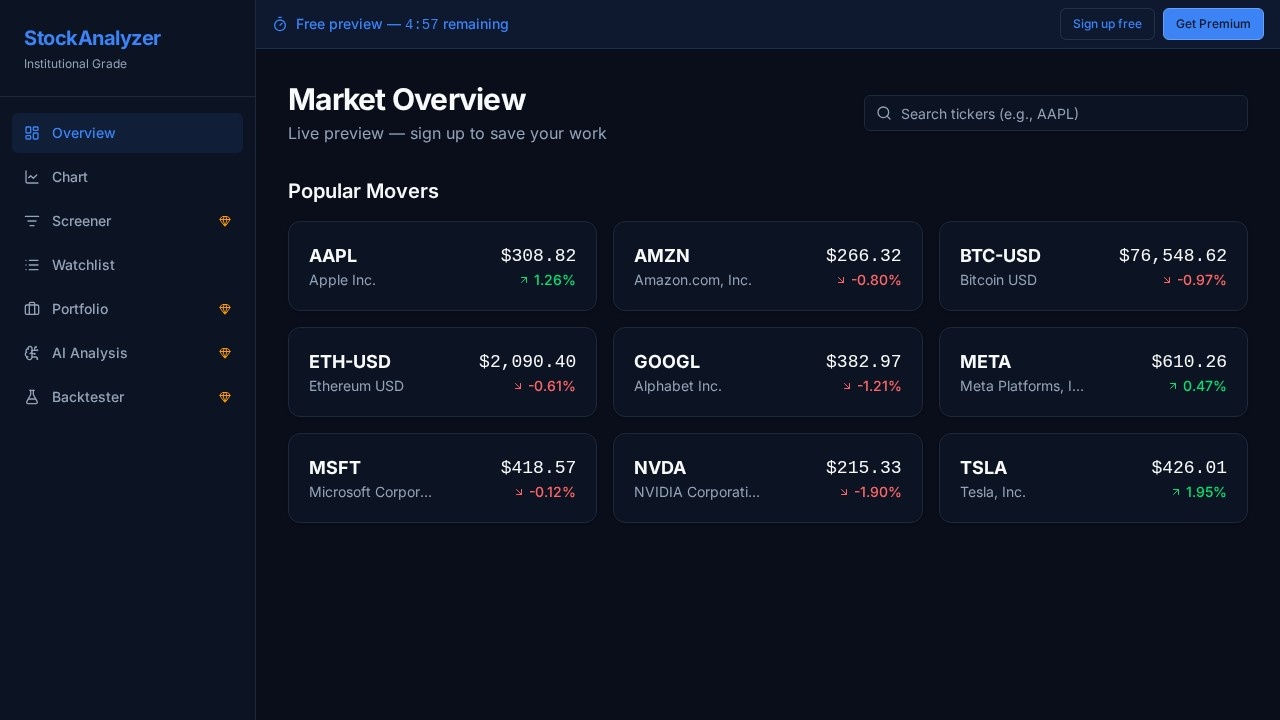Screen dimensions: 1280x720
Task: Click the Backtester flask icon
Action: coord(32,397)
